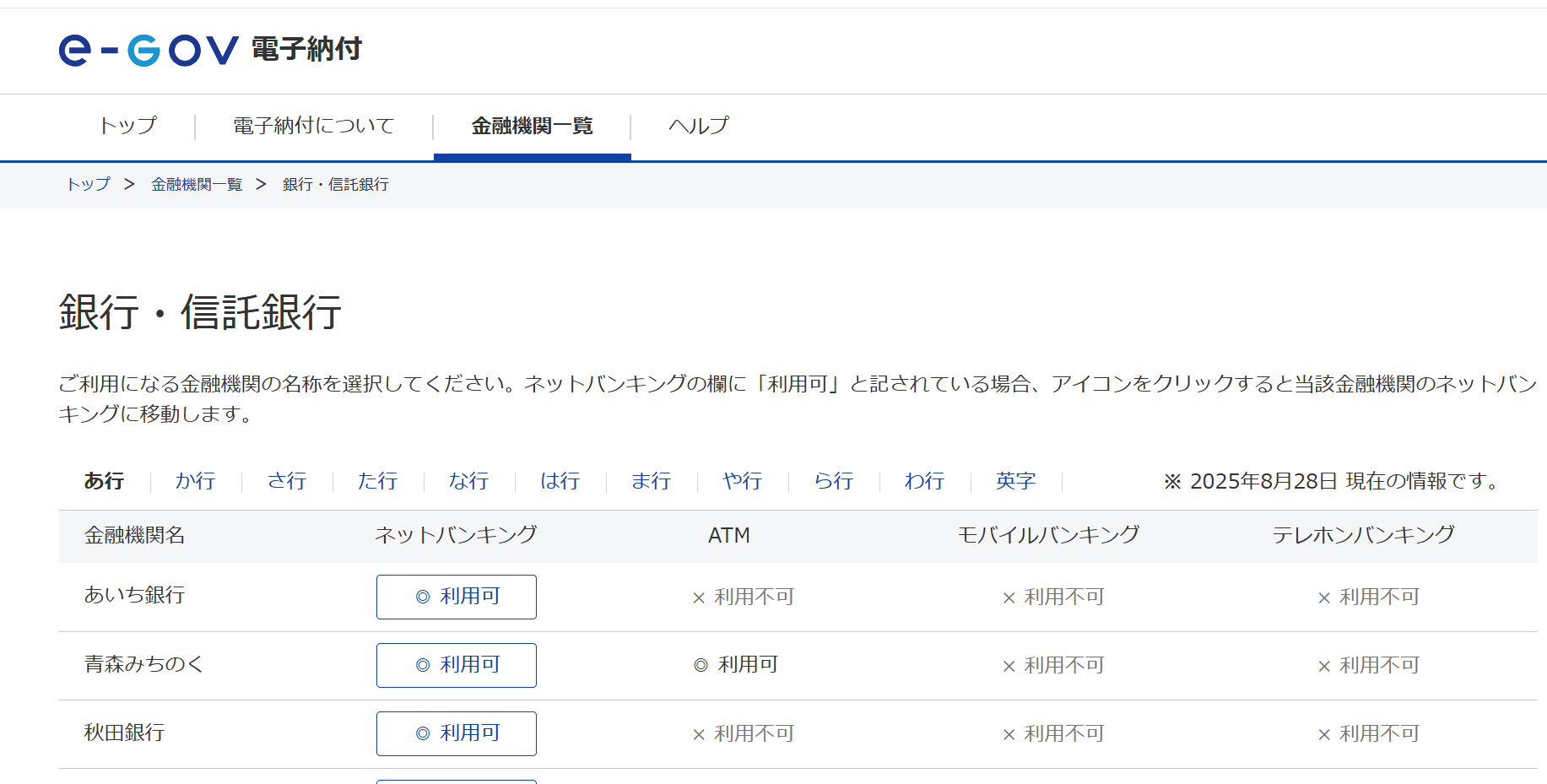The image size is (1547, 784).
Task: Click the 金融機関一覧 breadcrumb link
Action: [x=197, y=184]
